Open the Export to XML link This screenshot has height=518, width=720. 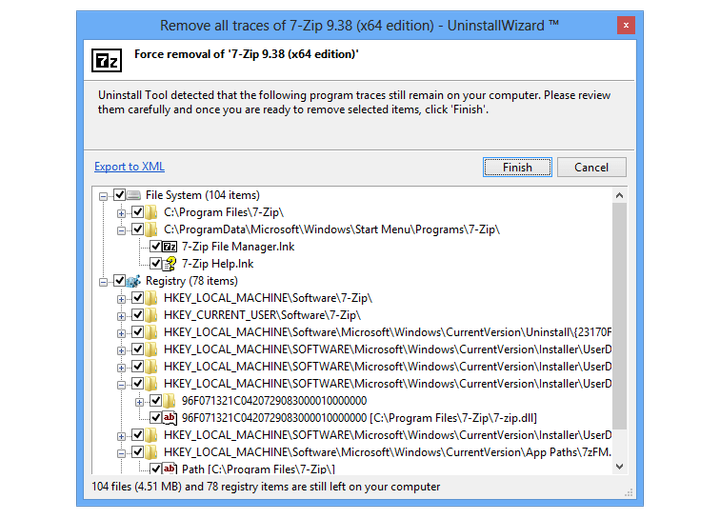coord(129,166)
